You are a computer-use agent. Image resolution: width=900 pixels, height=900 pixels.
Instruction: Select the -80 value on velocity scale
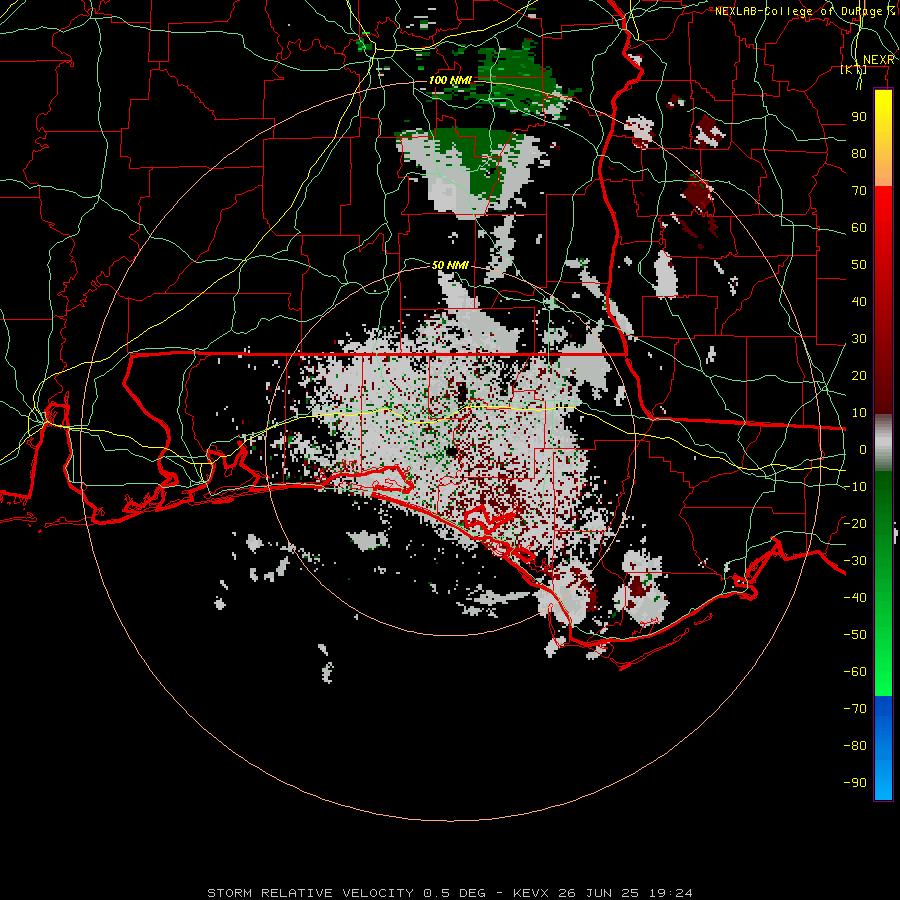pyautogui.click(x=855, y=746)
